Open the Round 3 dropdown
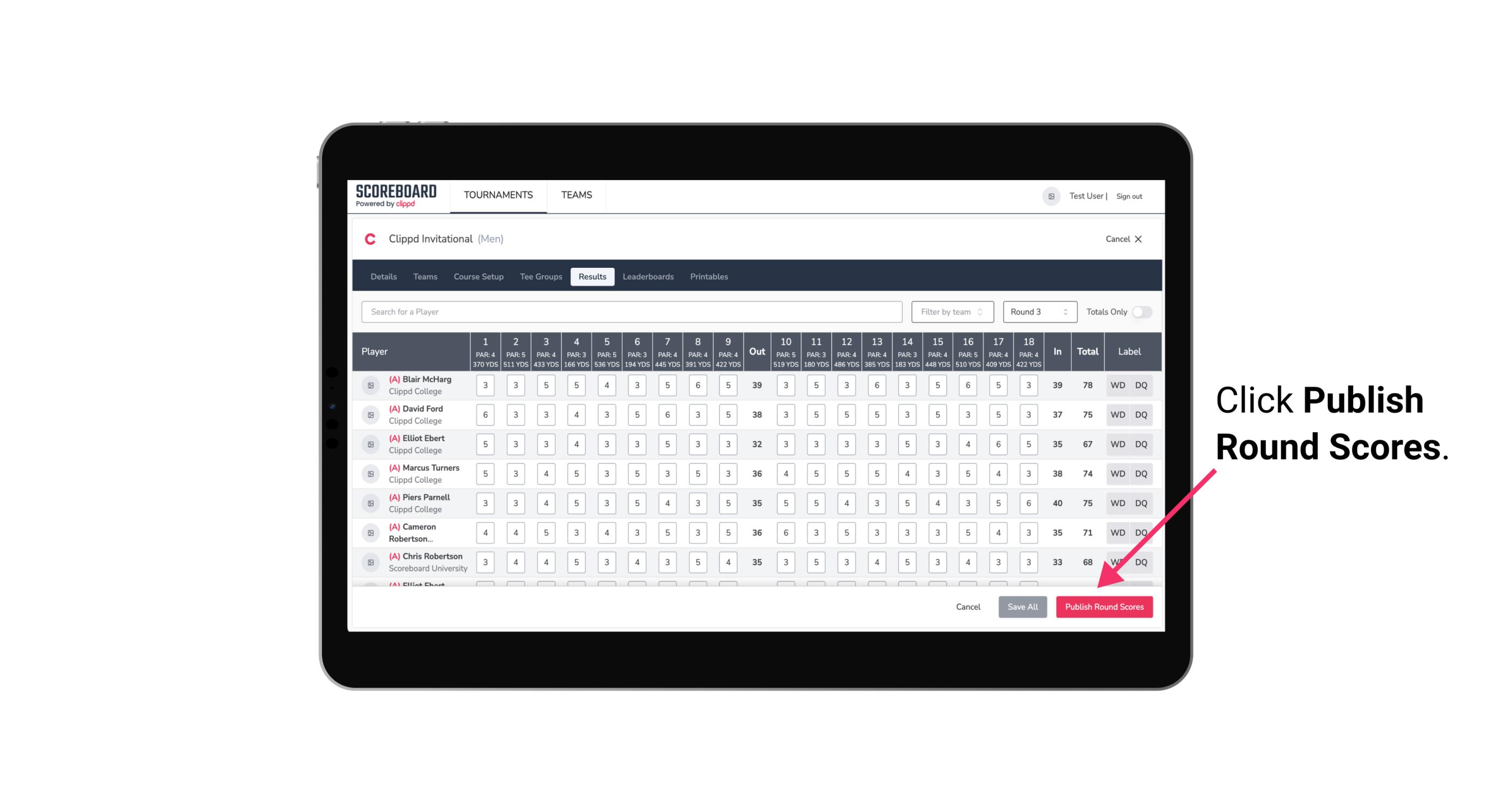Image resolution: width=1510 pixels, height=812 pixels. tap(1039, 312)
